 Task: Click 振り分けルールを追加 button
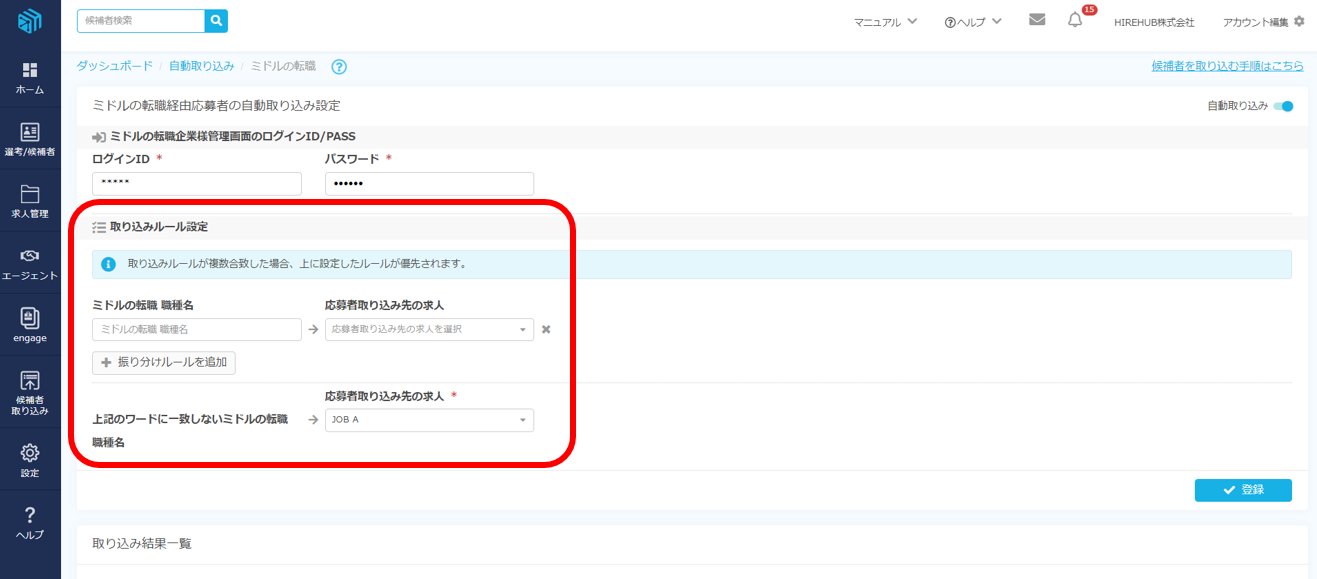[164, 363]
